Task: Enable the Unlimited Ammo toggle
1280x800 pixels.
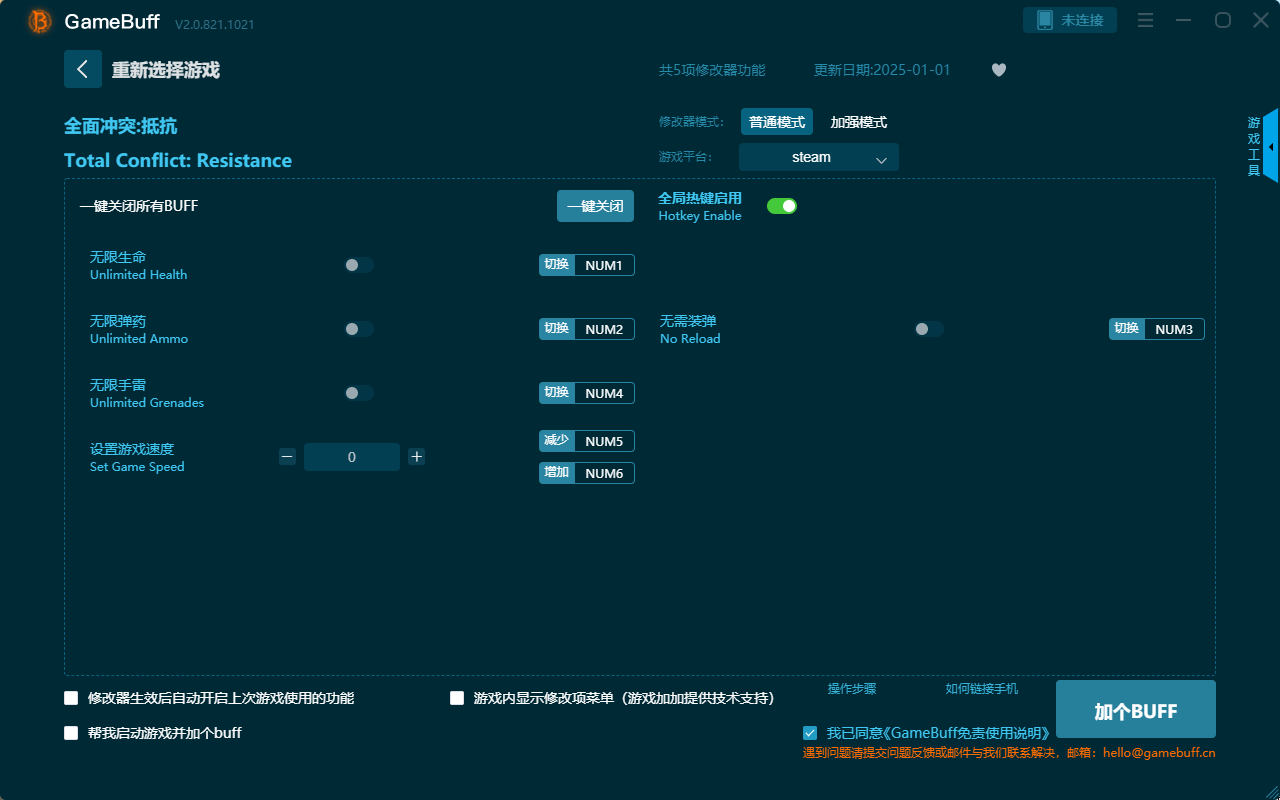Action: coord(359,328)
